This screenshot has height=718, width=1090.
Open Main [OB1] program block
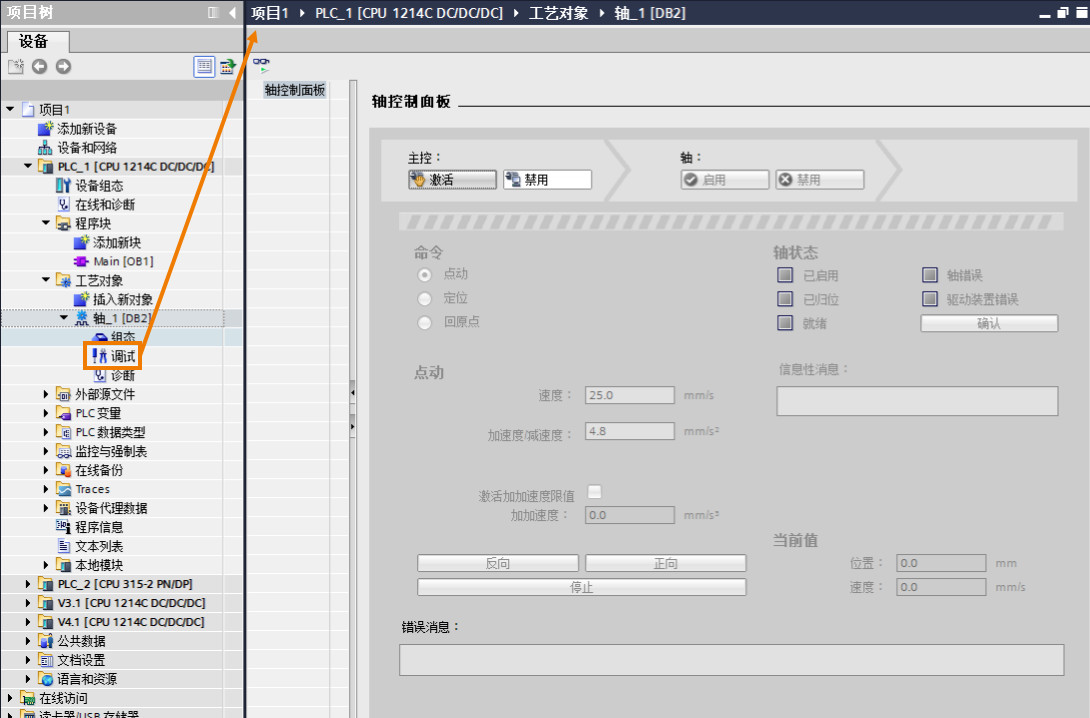(113, 261)
